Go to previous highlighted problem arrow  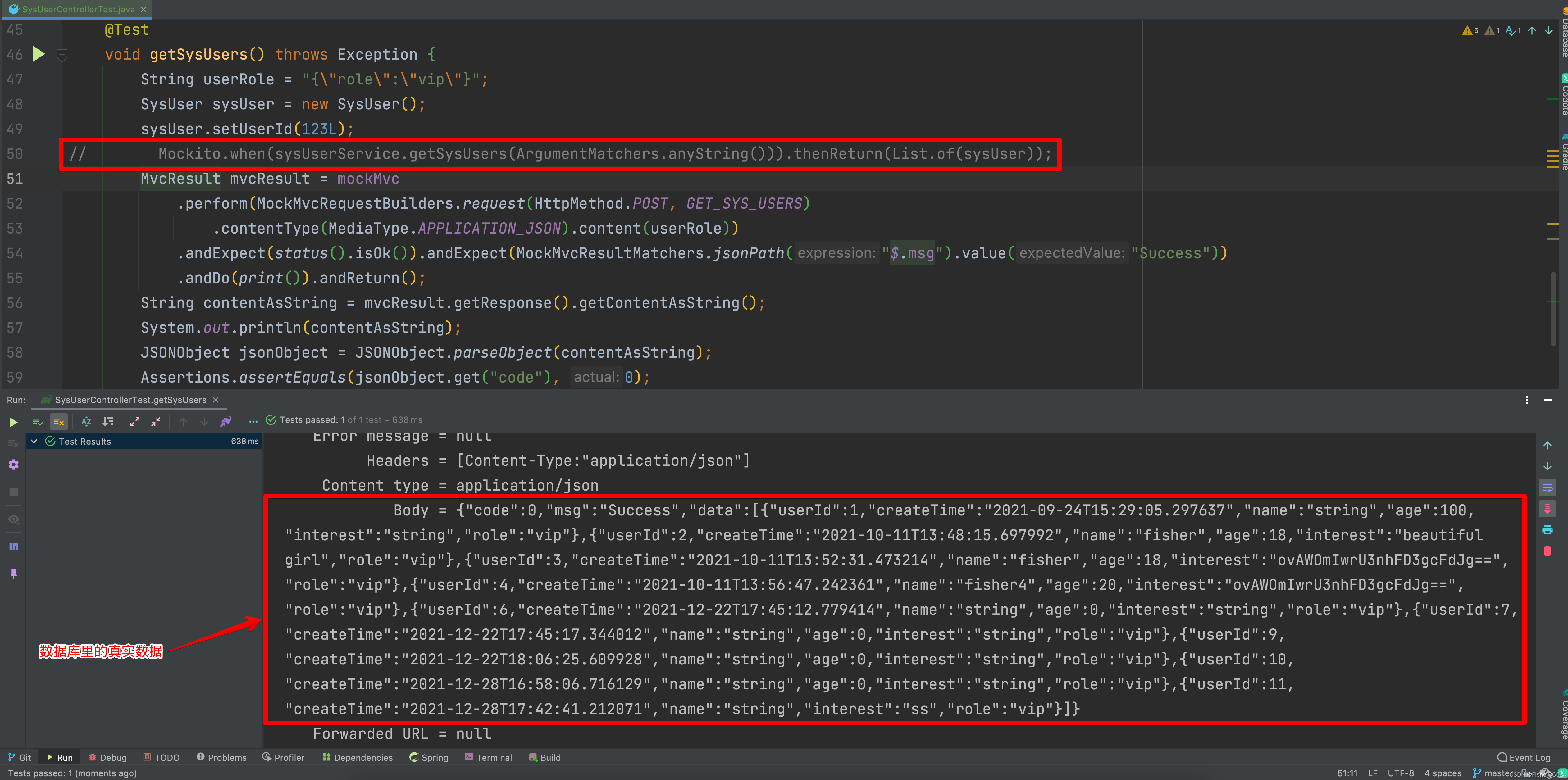point(1532,30)
